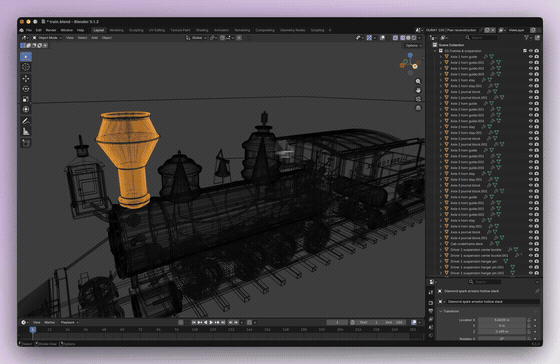Collapse 01 Frames & suspension collection
The height and width of the screenshot is (364, 560).
(x=435, y=51)
